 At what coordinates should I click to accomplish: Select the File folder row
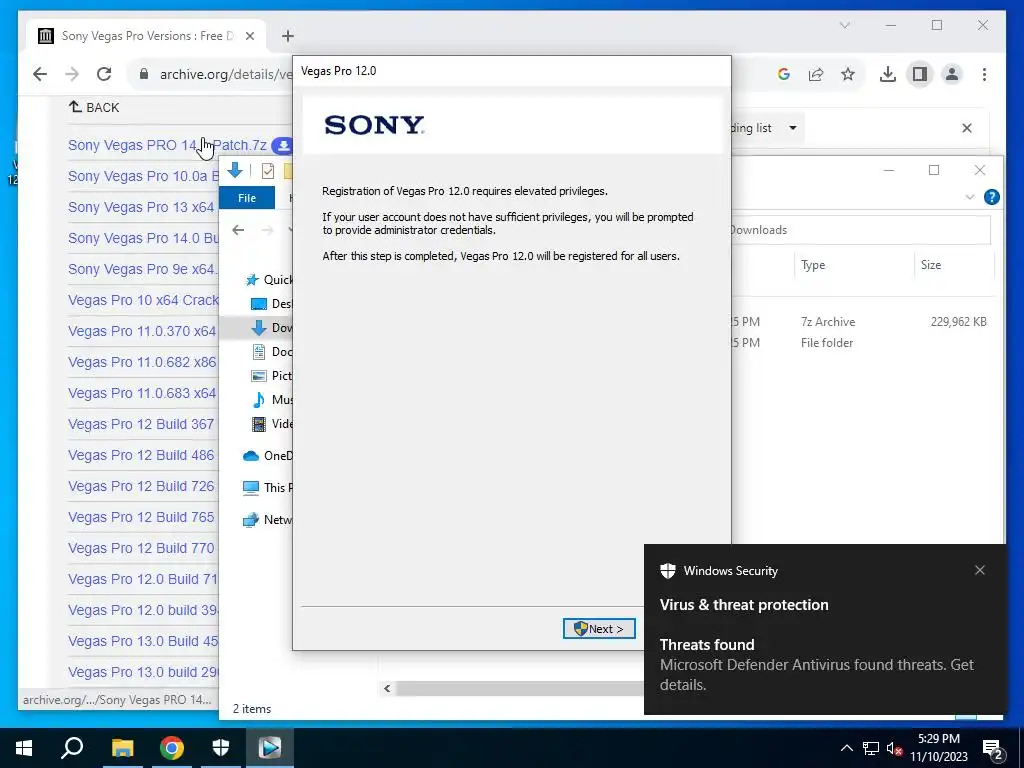point(862,343)
